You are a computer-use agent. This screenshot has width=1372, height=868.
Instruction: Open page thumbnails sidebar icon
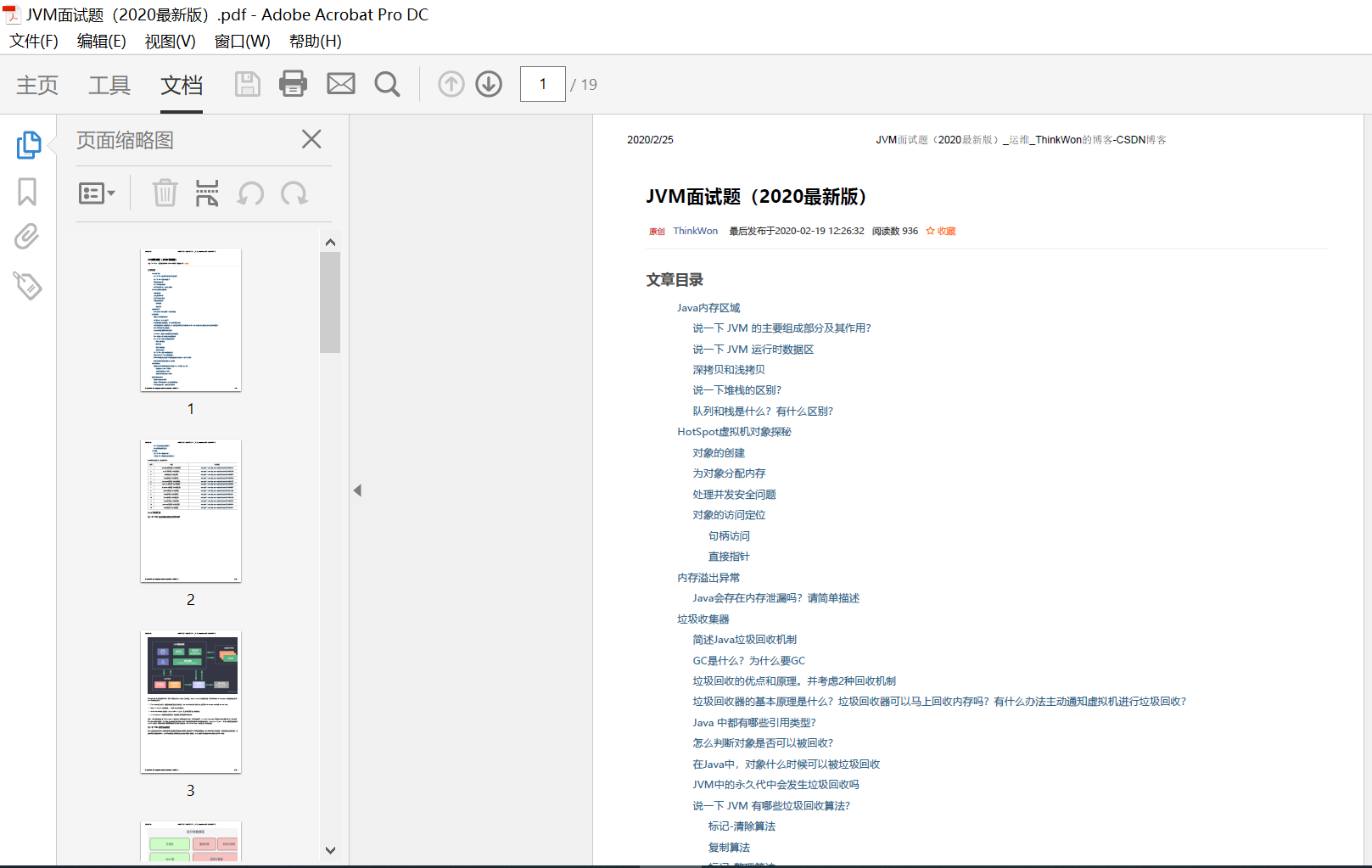[28, 144]
